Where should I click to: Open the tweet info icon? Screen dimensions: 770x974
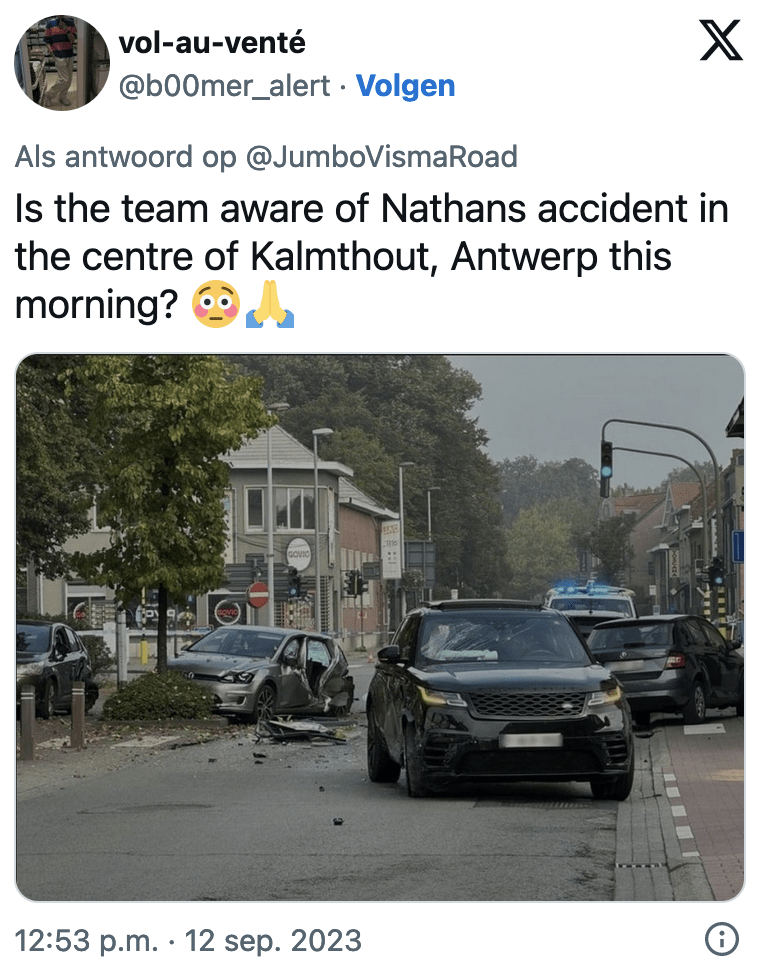point(722,939)
